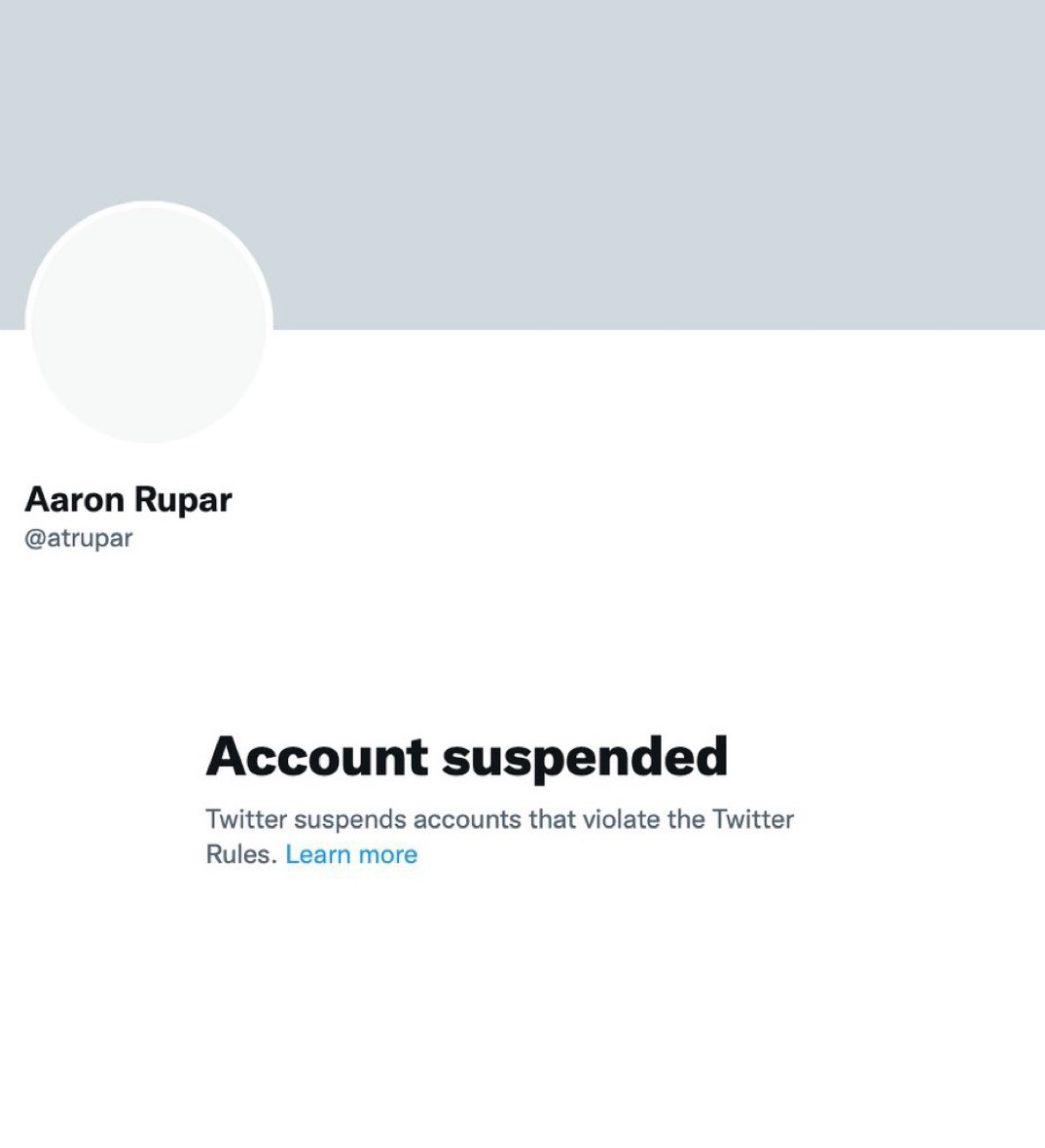Click the Account suspended heading
Image resolution: width=1045 pixels, height=1148 pixels.
466,756
